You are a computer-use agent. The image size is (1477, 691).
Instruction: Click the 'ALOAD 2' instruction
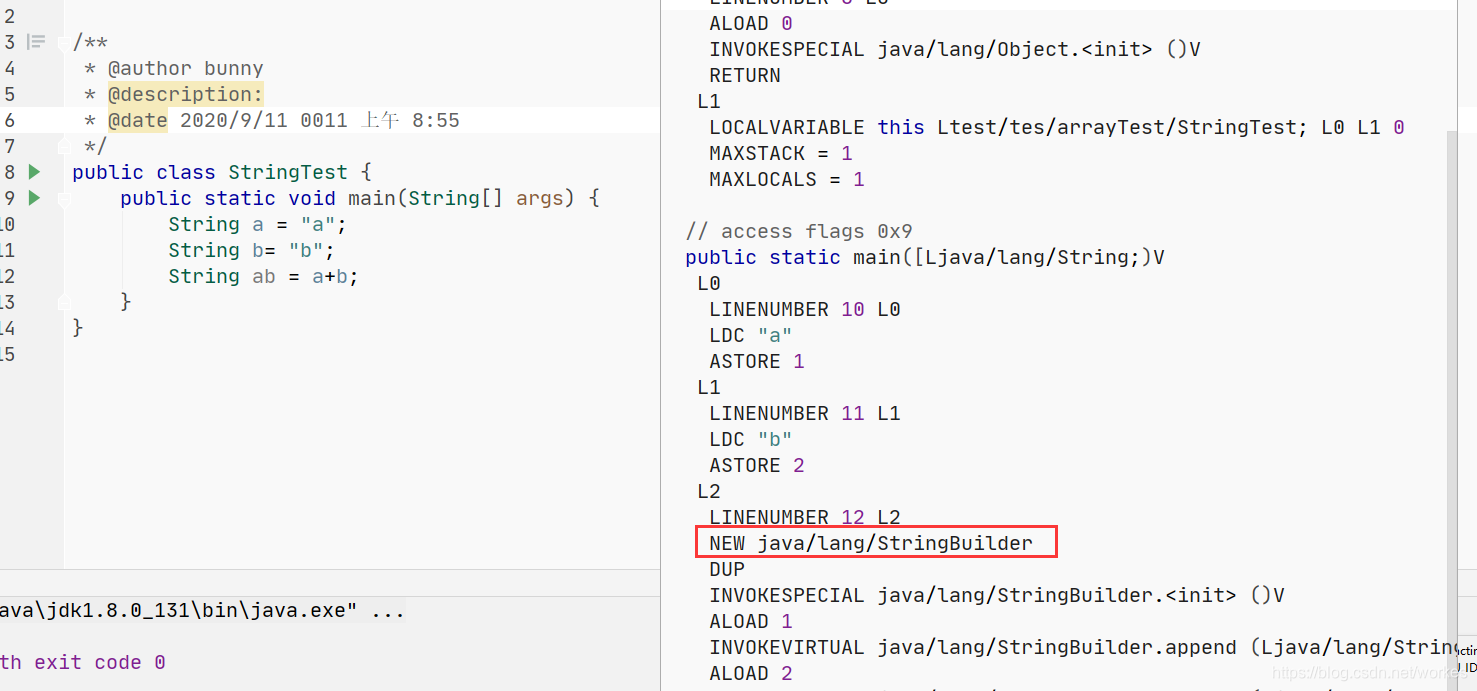pos(751,673)
